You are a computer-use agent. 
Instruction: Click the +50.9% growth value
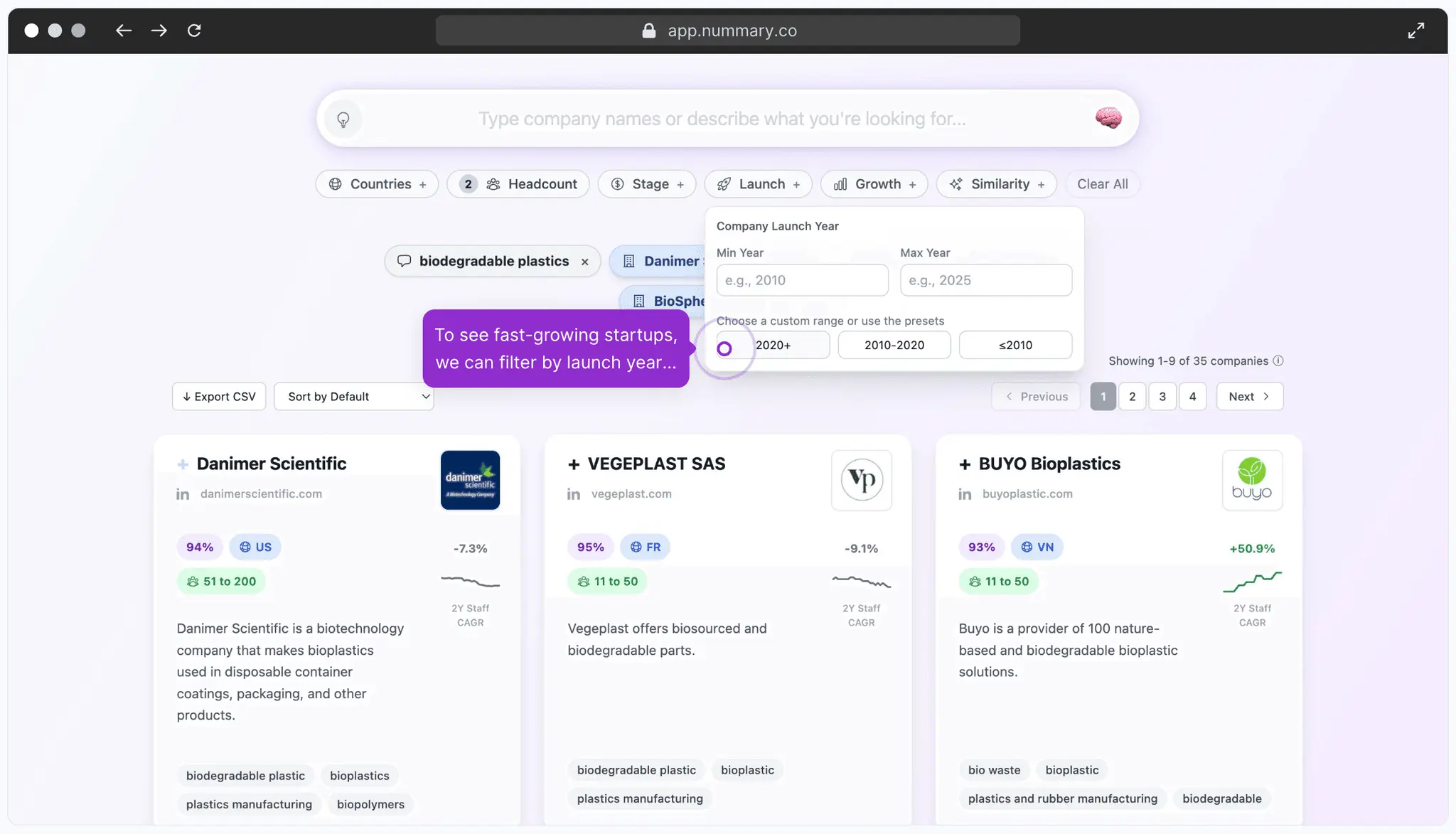1252,549
